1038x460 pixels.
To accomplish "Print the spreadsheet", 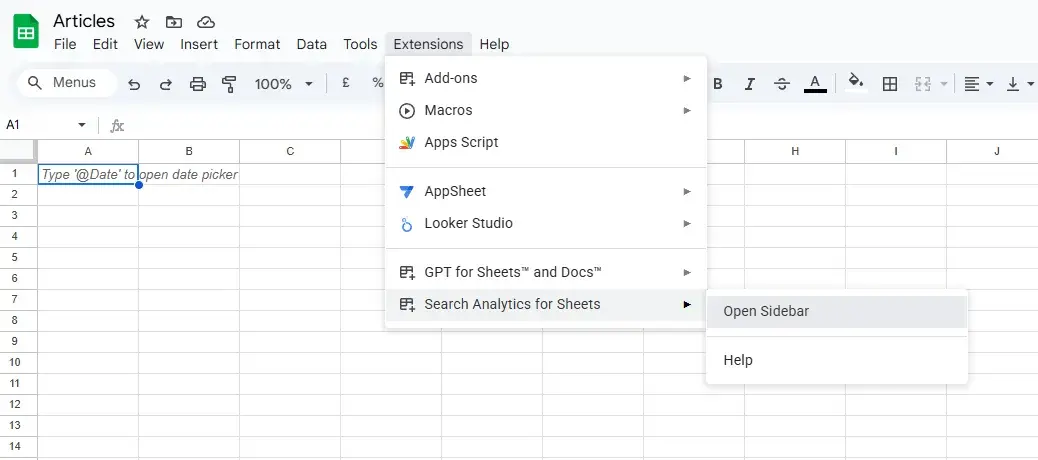I will [198, 84].
